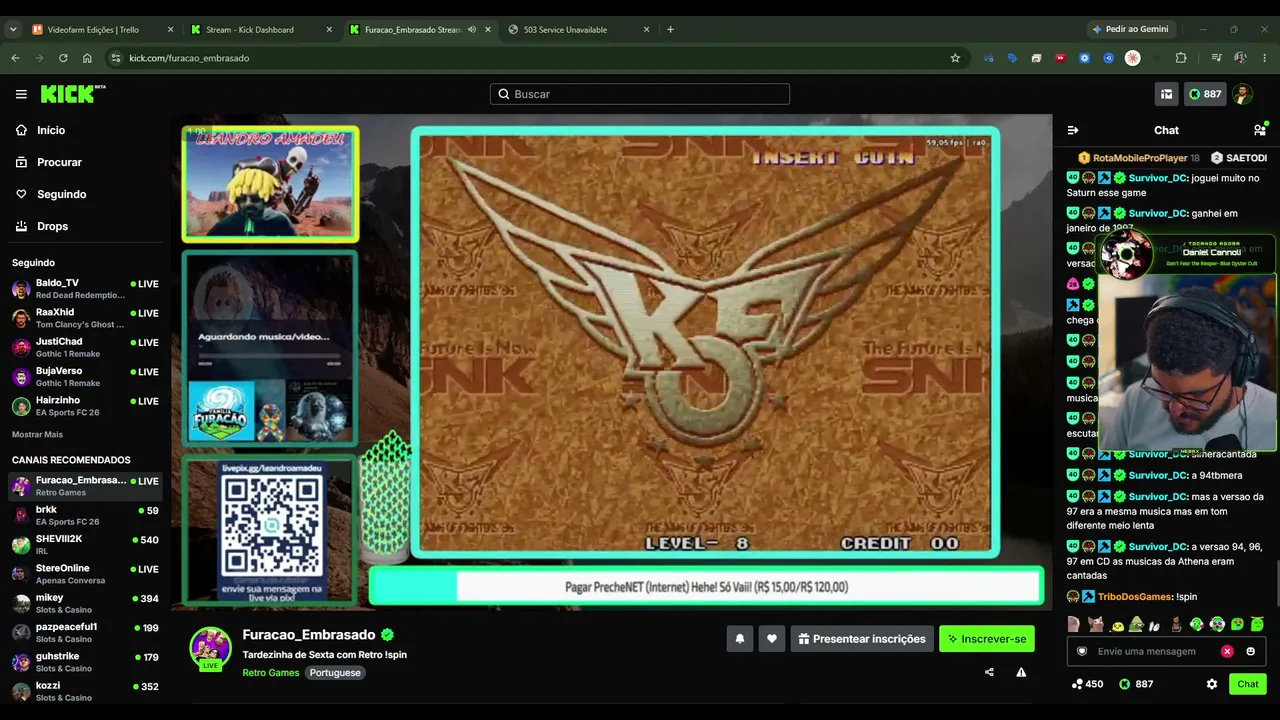Open Baldo_TV followed channel

[x=85, y=289]
